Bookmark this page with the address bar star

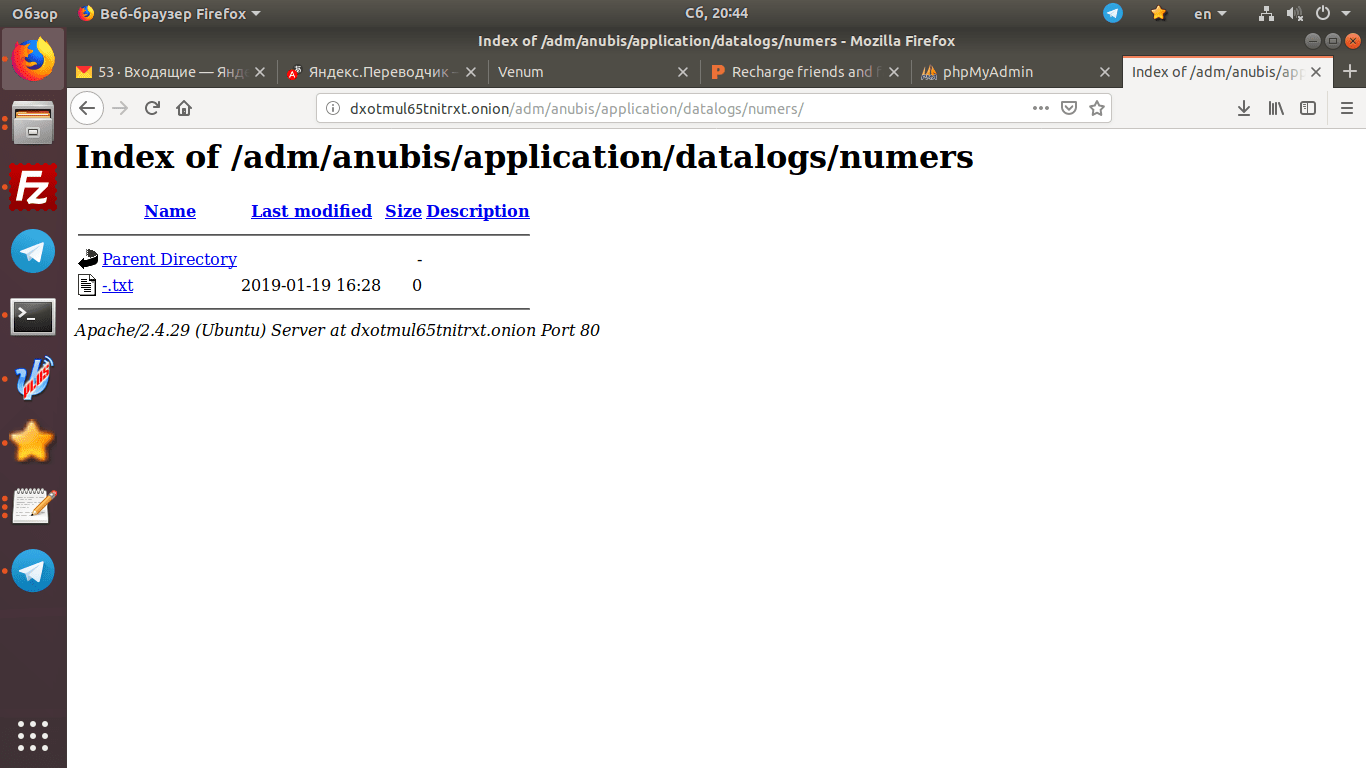pyautogui.click(x=1097, y=108)
